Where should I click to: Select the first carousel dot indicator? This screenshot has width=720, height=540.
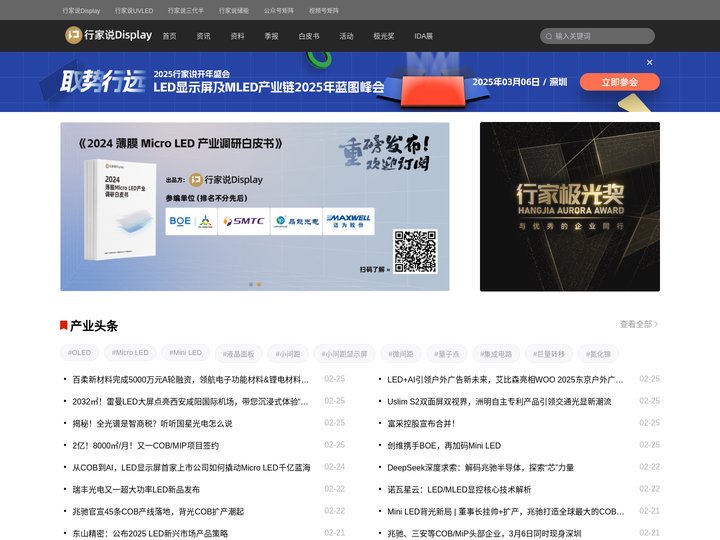pyautogui.click(x=251, y=285)
